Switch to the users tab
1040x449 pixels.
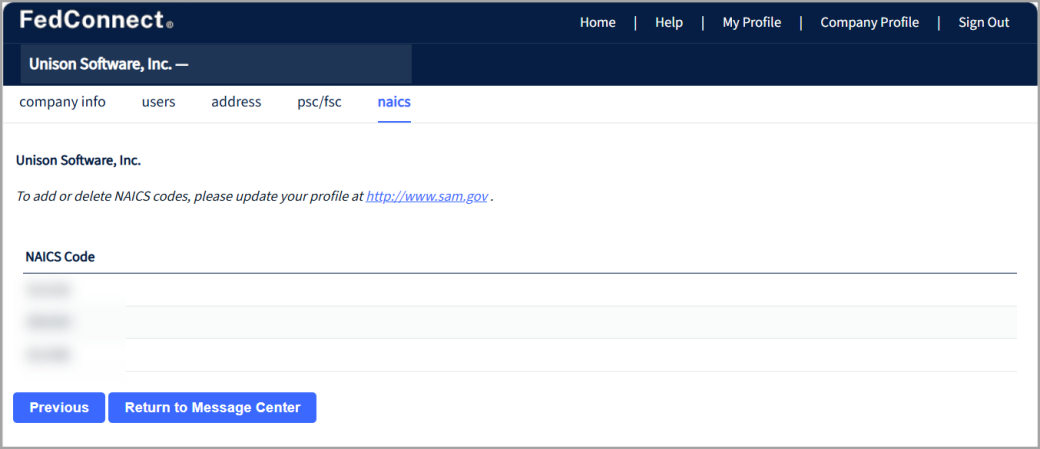click(159, 102)
